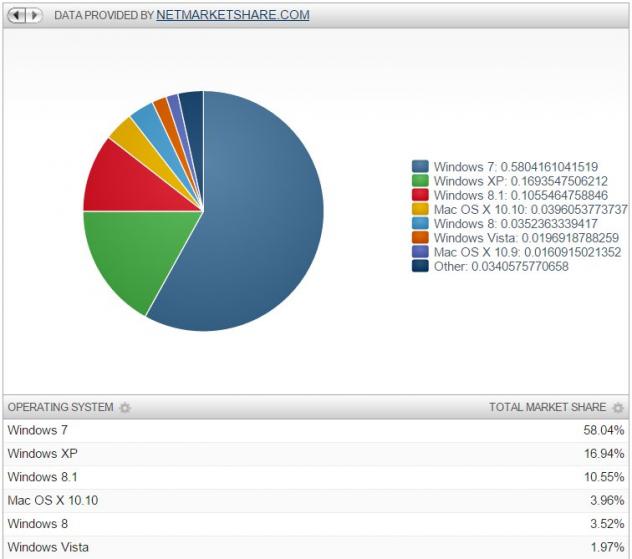Click the purple Mac OS X 10.9 swatch
Screen dimensions: 632x559
(421, 252)
